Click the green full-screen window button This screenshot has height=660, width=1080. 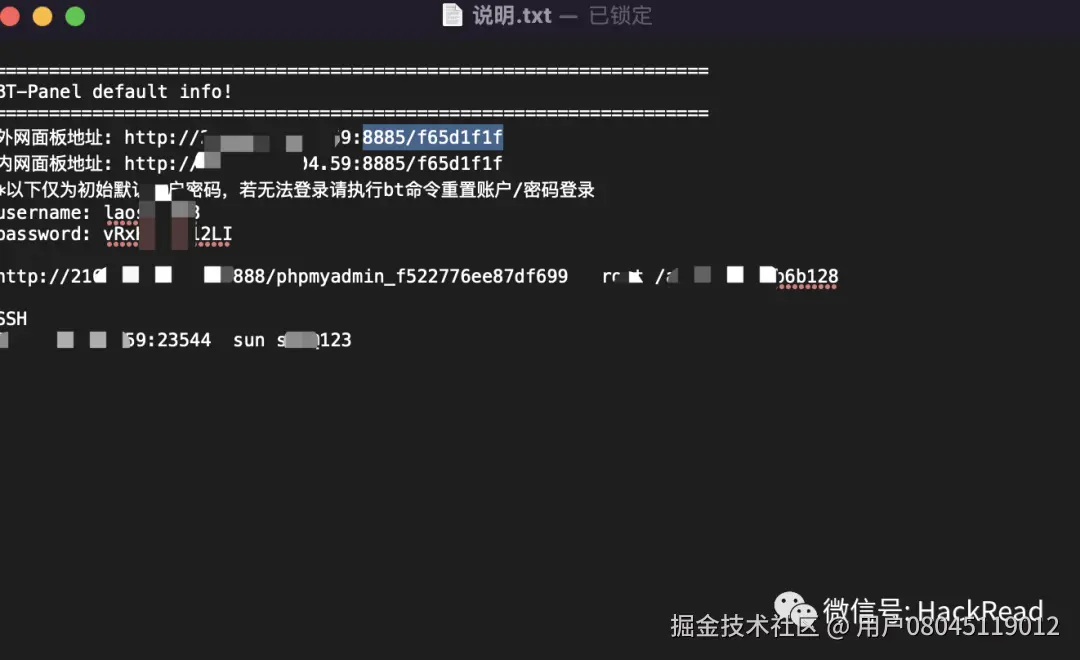75,16
